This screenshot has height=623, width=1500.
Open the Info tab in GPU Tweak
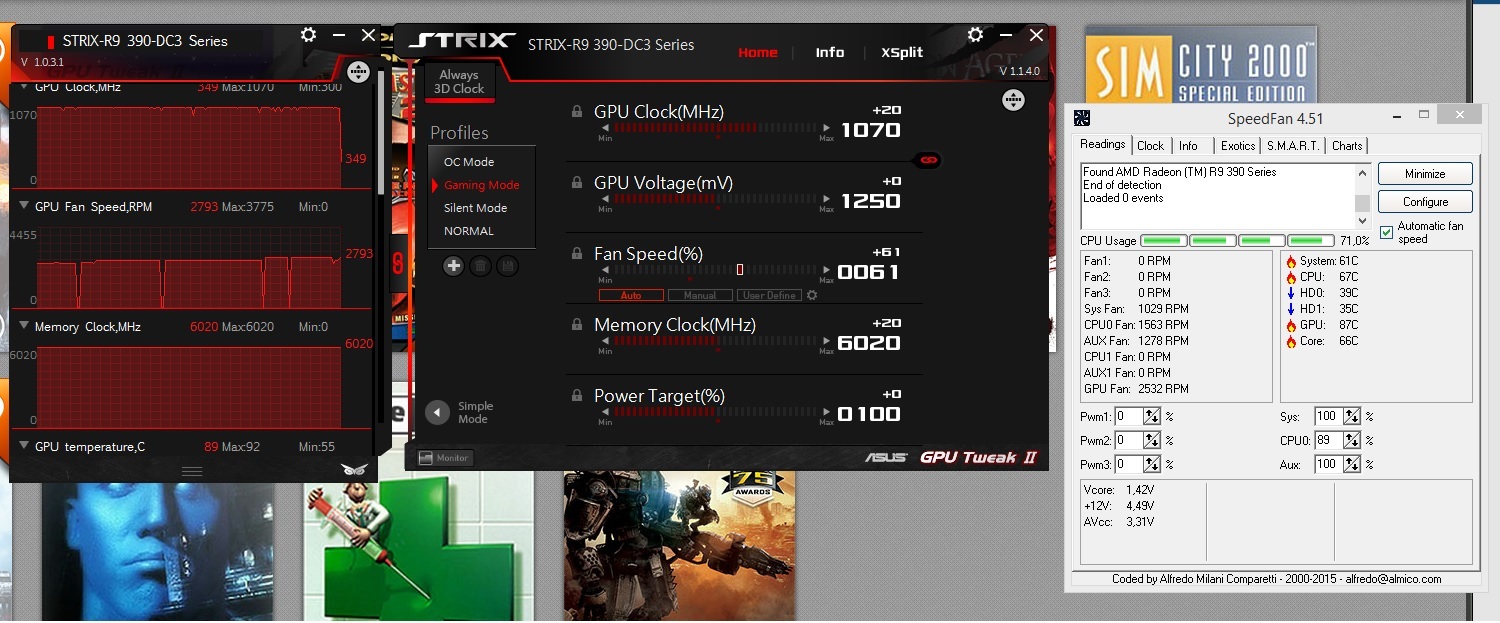pyautogui.click(x=829, y=52)
